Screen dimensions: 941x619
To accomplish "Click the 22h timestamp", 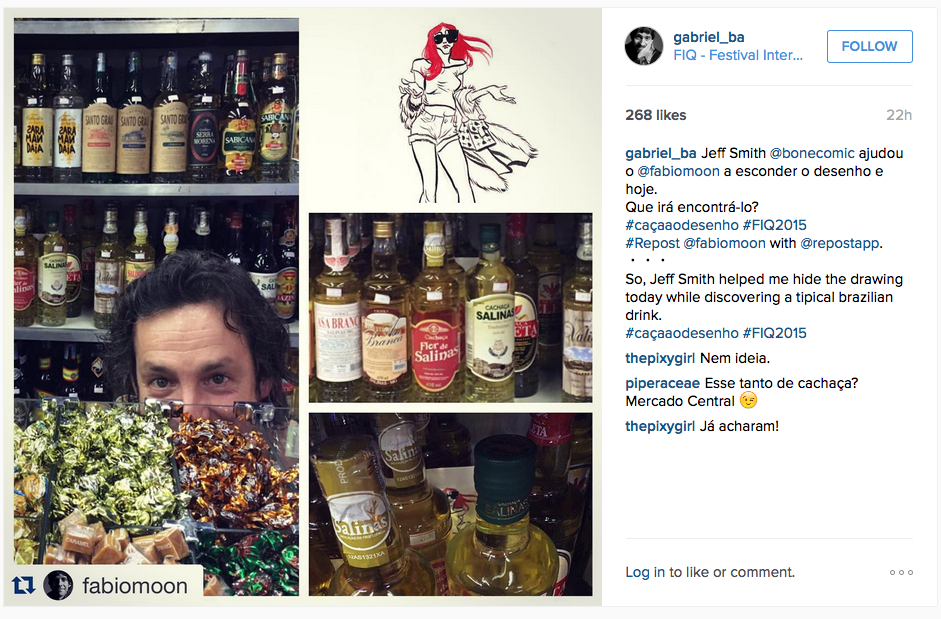I will tap(899, 115).
